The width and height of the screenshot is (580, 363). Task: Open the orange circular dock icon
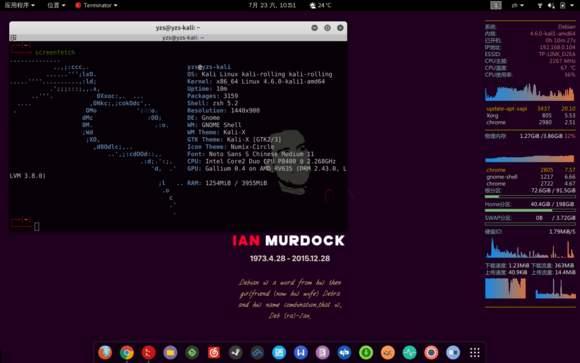click(x=388, y=353)
